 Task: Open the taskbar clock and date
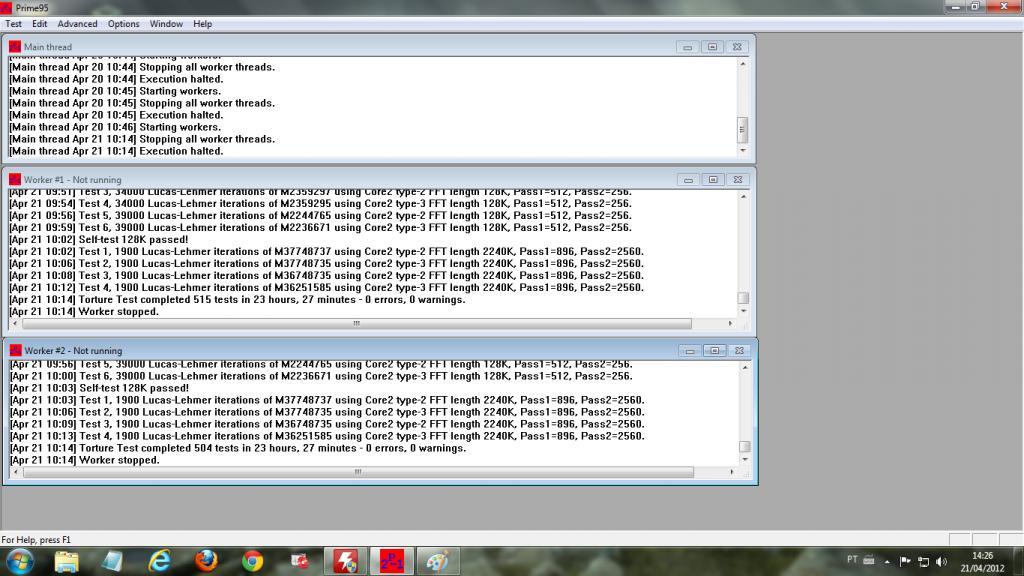click(982, 562)
